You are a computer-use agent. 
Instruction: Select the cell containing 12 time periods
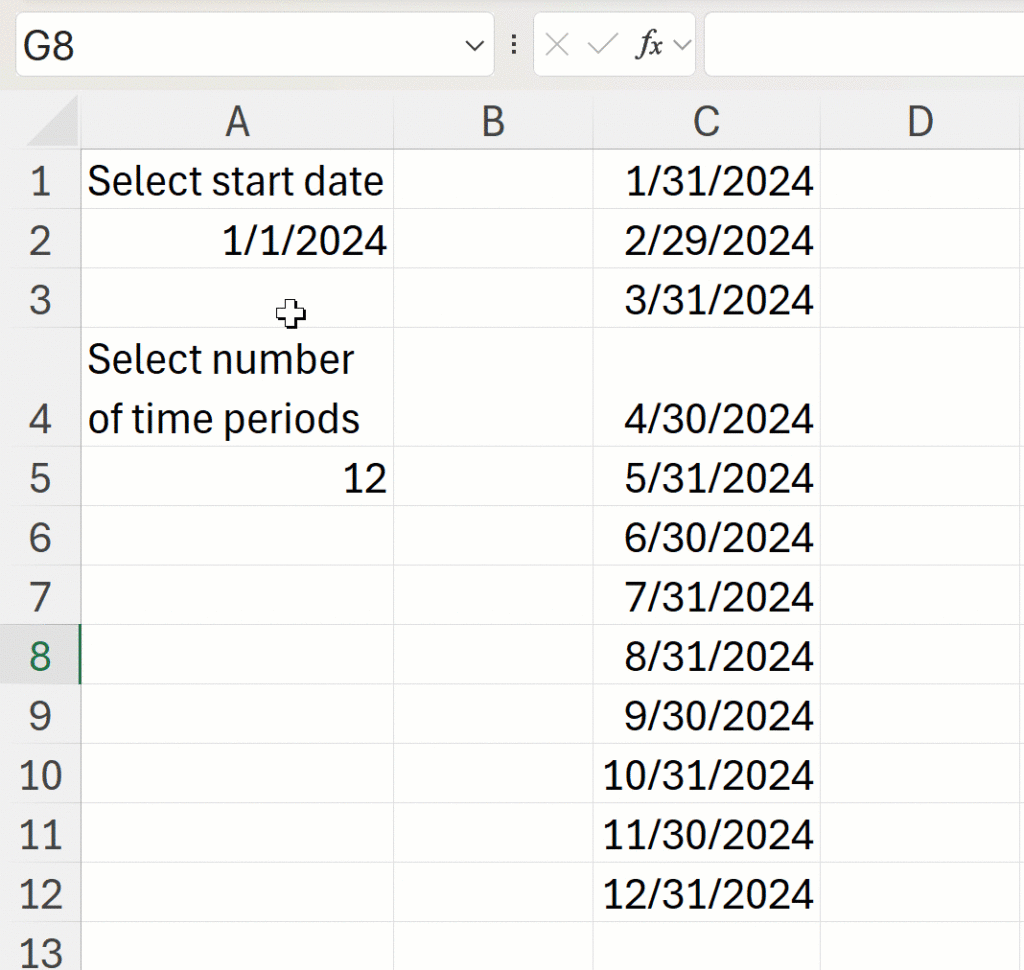tap(237, 479)
